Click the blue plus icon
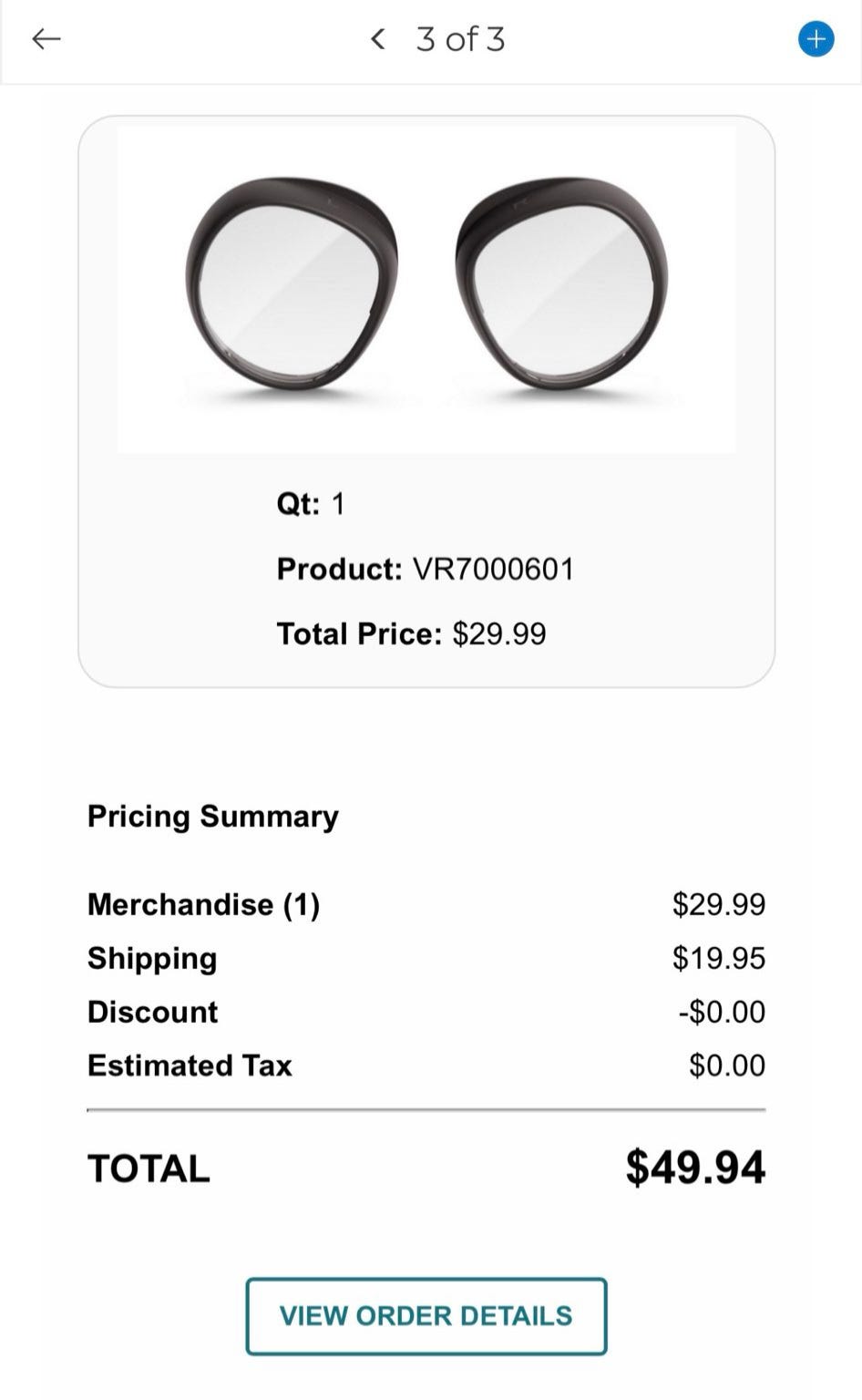The image size is (862, 1400). pyautogui.click(x=816, y=39)
